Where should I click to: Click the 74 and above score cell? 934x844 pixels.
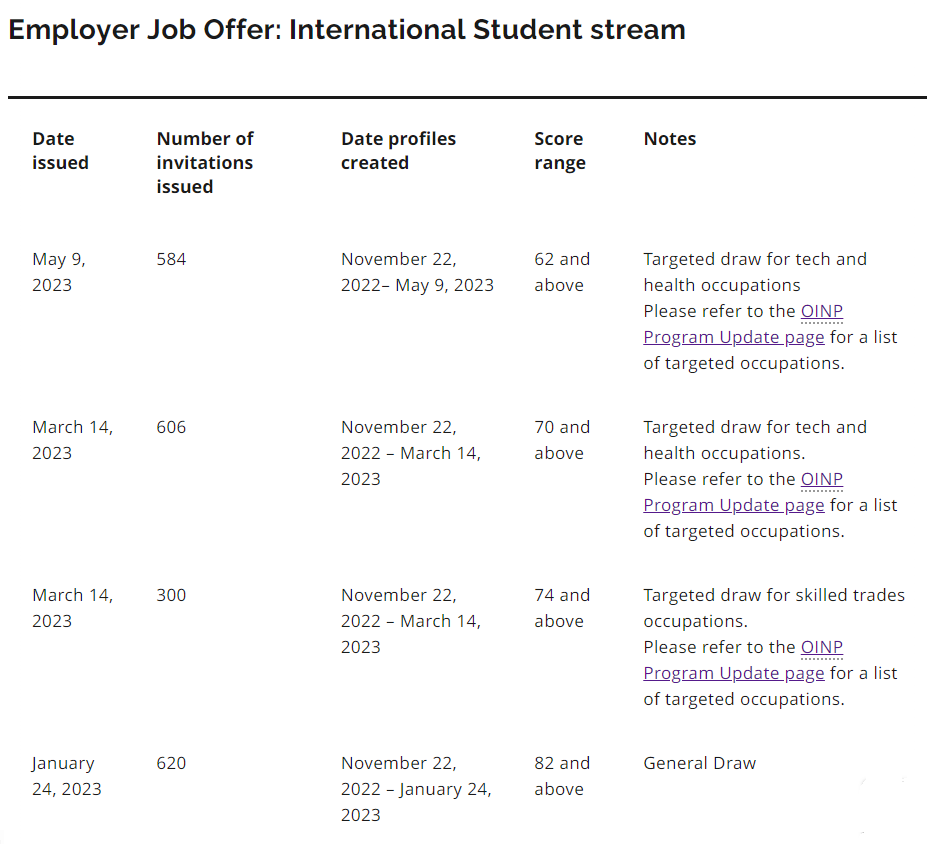coord(562,608)
